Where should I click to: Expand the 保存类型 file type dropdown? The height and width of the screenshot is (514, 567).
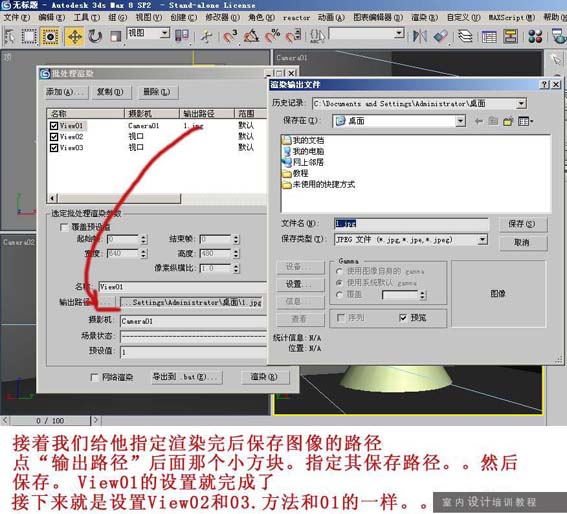click(x=482, y=239)
